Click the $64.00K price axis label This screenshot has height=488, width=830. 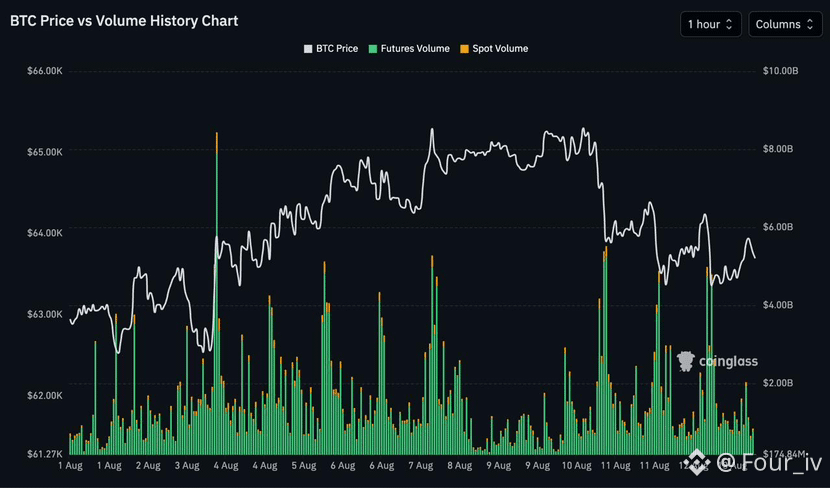[x=45, y=233]
